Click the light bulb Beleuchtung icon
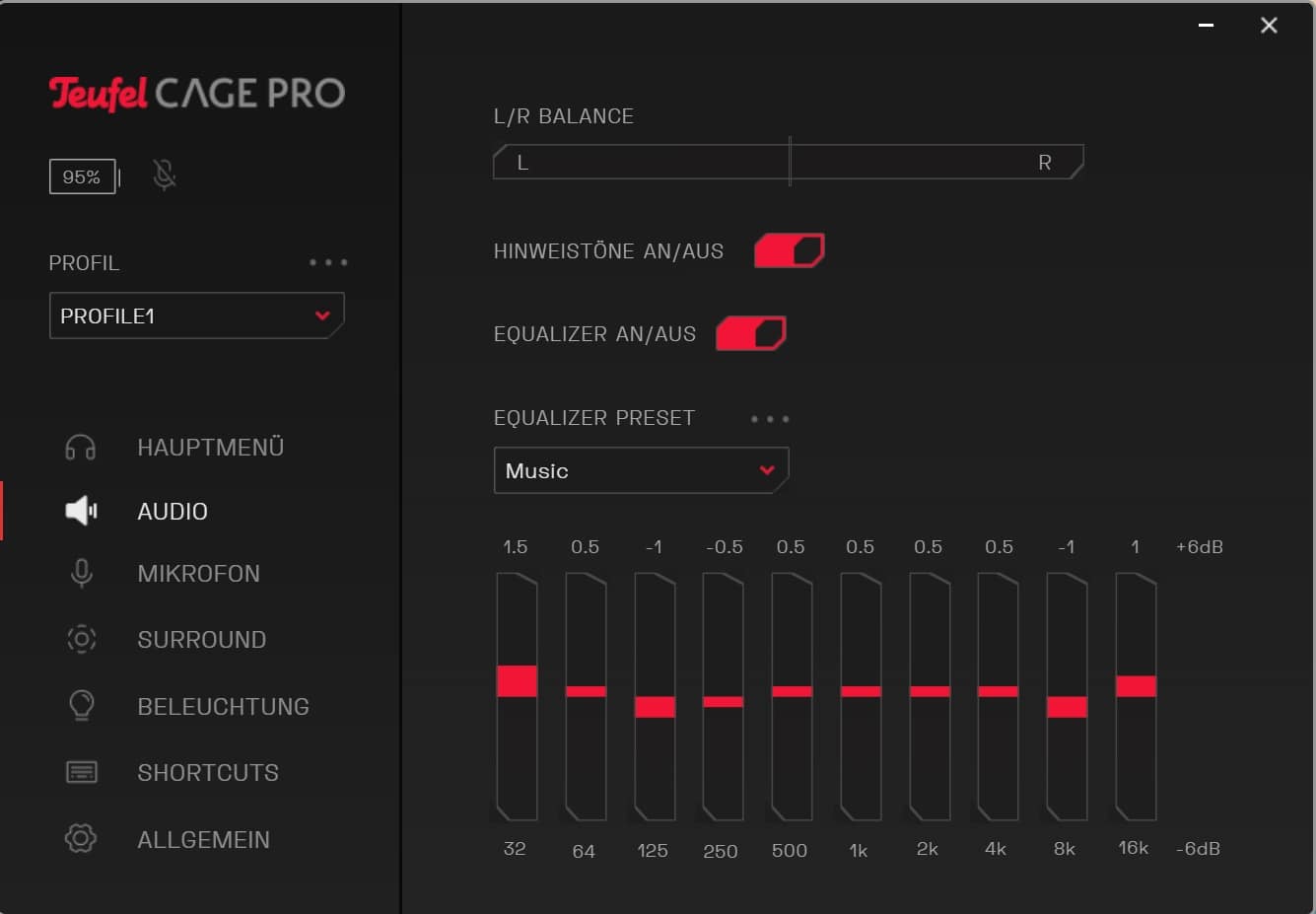Viewport: 1316px width, 914px height. 81,706
